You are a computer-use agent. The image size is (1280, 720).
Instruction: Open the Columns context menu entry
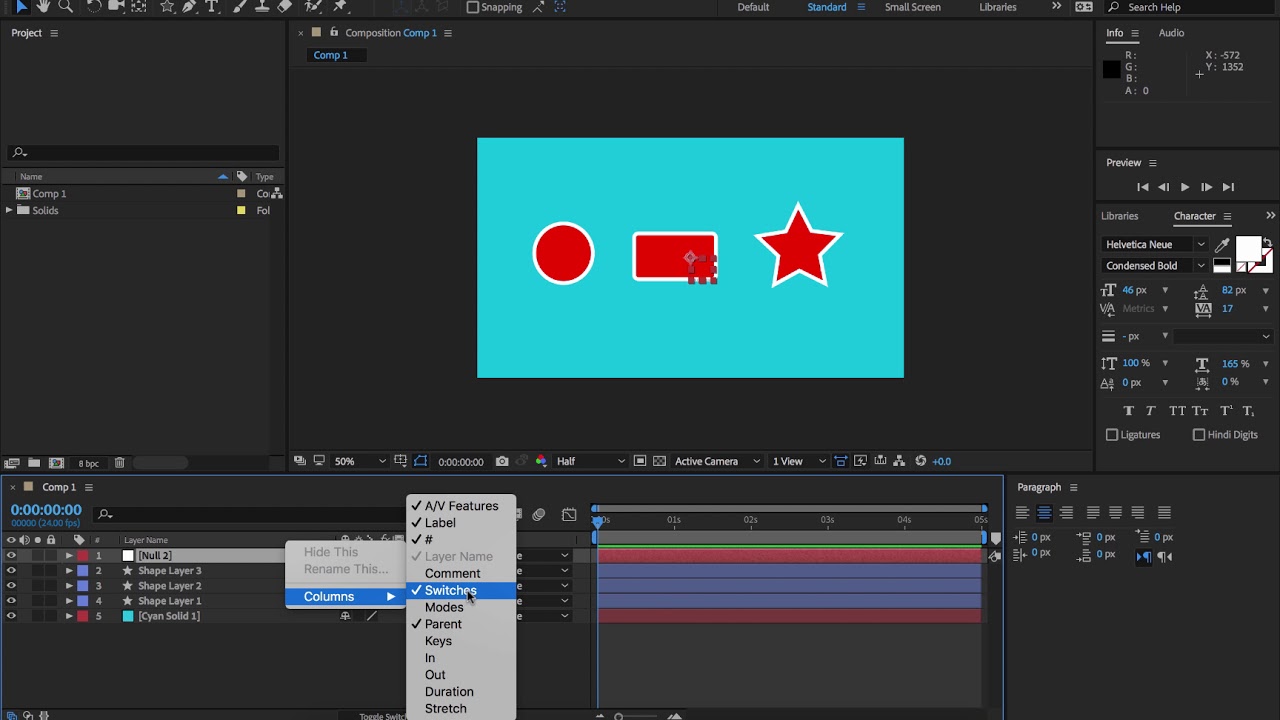coord(345,596)
